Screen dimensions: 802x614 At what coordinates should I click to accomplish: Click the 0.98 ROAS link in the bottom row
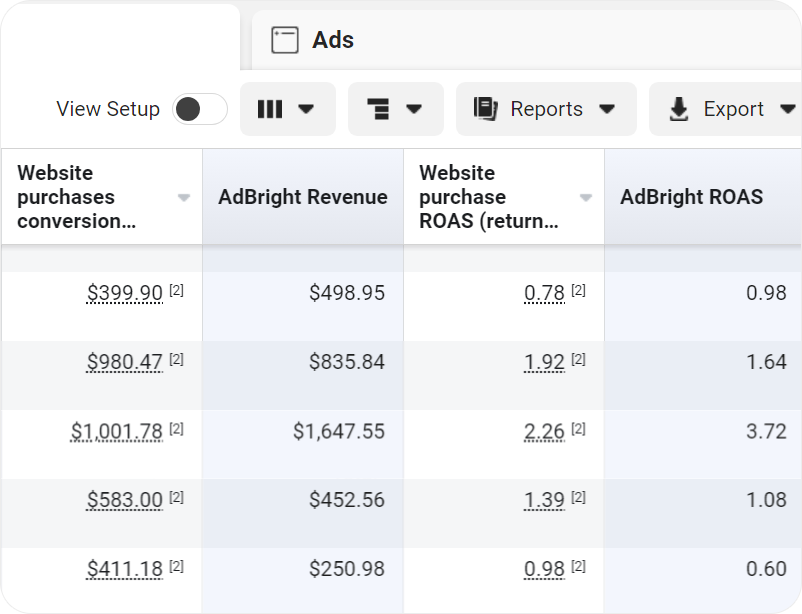[x=542, y=568]
